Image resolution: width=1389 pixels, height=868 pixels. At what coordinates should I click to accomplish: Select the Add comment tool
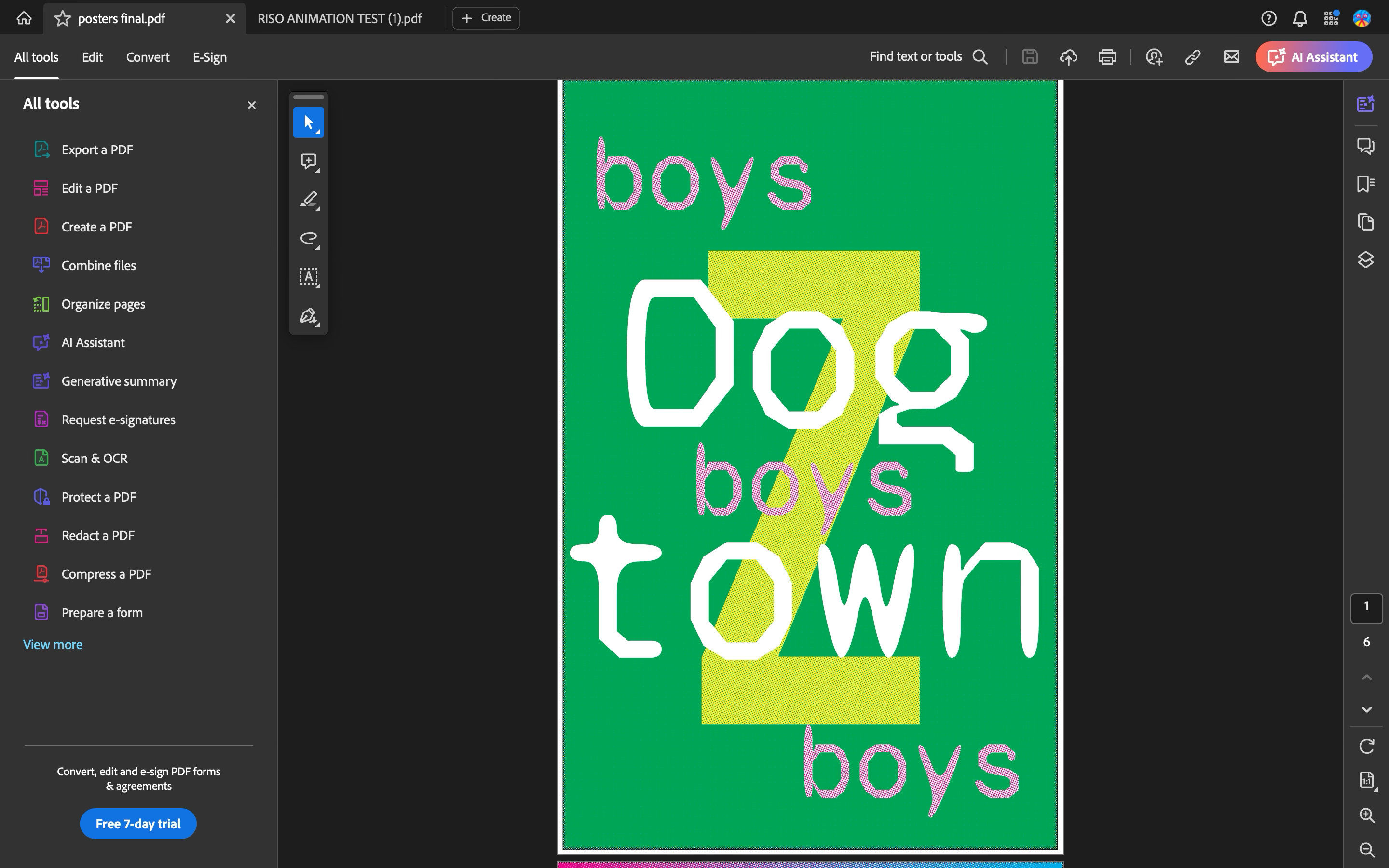click(x=308, y=162)
